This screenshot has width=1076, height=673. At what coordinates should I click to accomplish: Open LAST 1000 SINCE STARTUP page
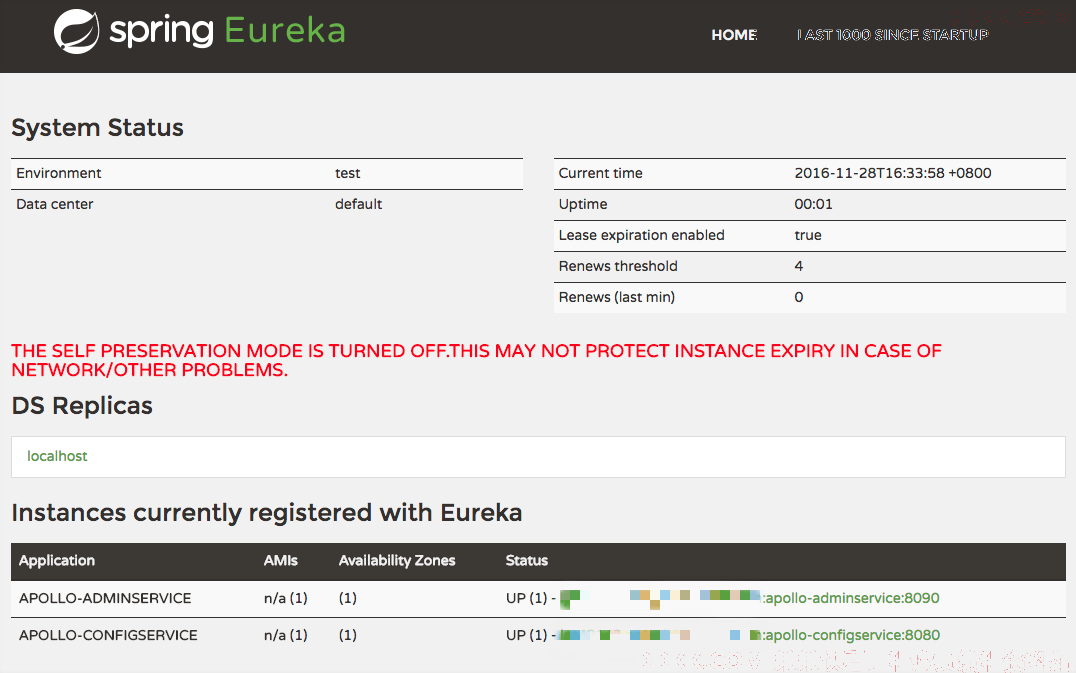[893, 35]
